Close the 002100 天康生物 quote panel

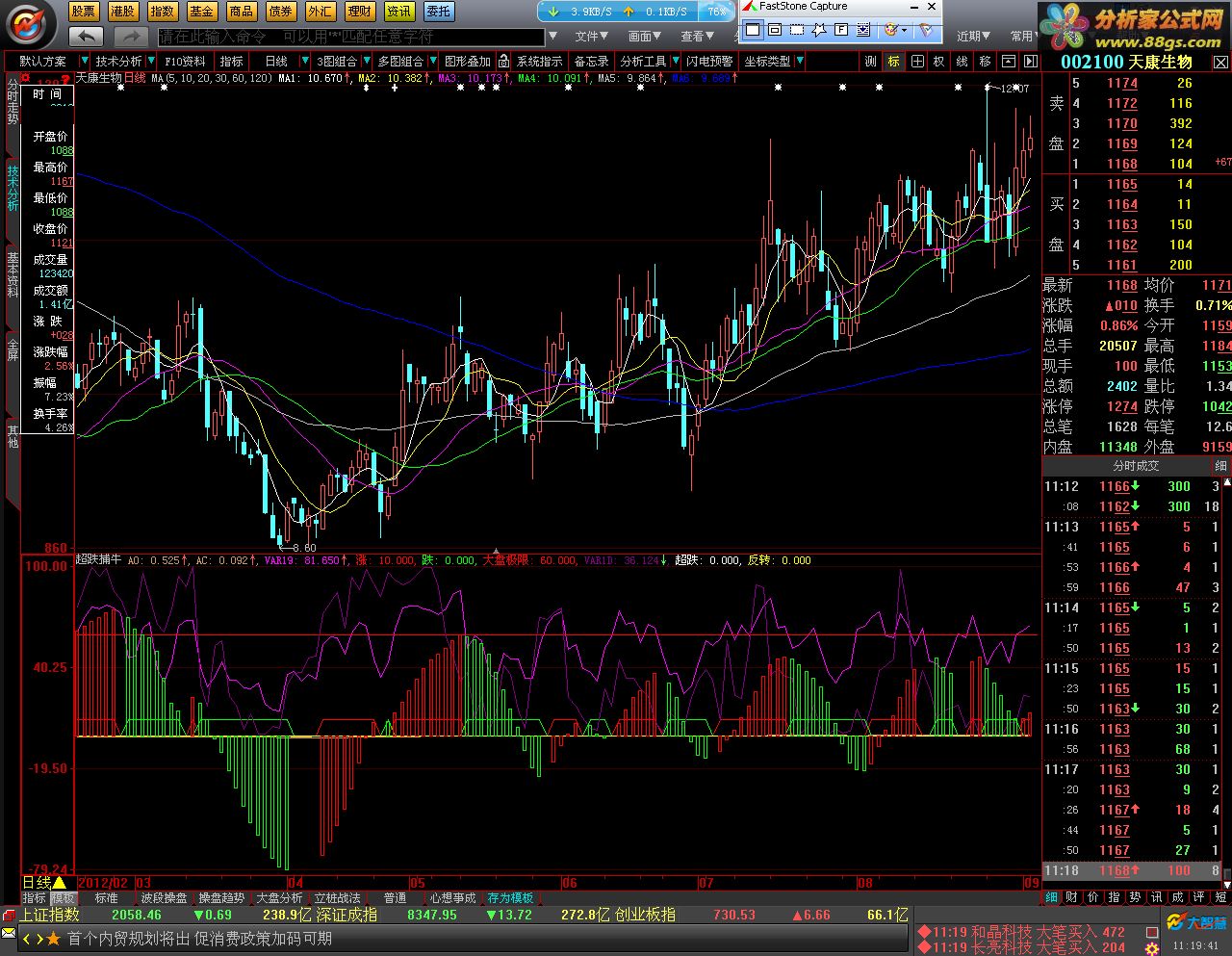click(x=1220, y=62)
